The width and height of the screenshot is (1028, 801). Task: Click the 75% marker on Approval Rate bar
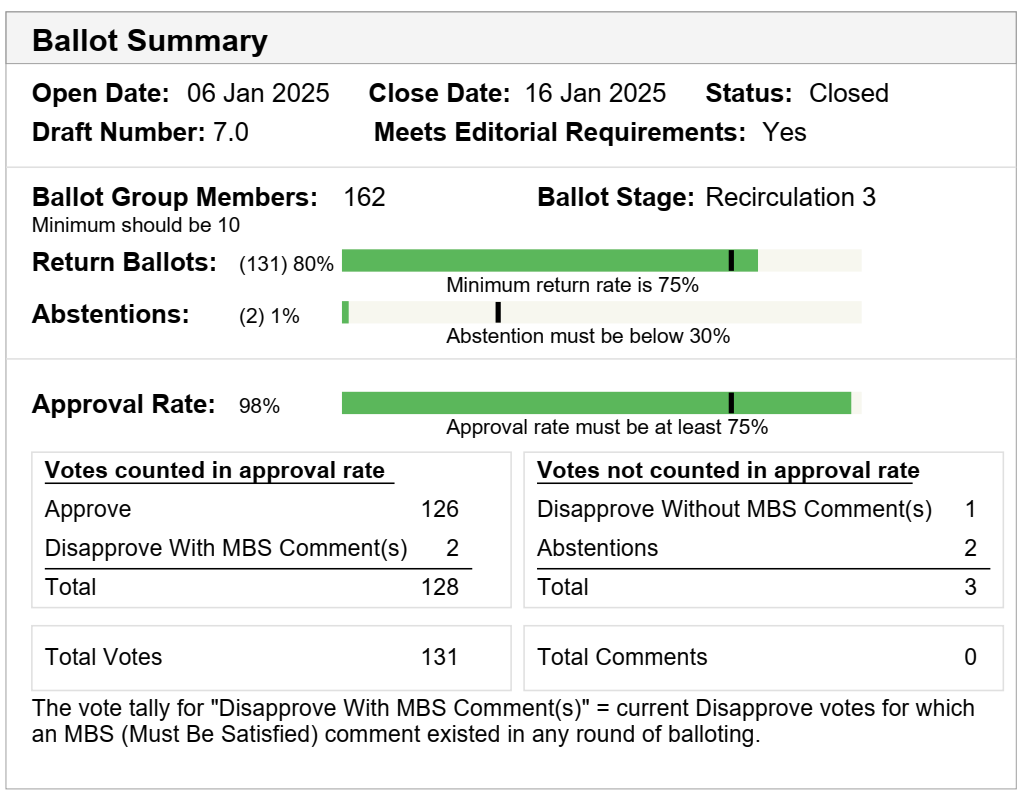[x=731, y=403]
